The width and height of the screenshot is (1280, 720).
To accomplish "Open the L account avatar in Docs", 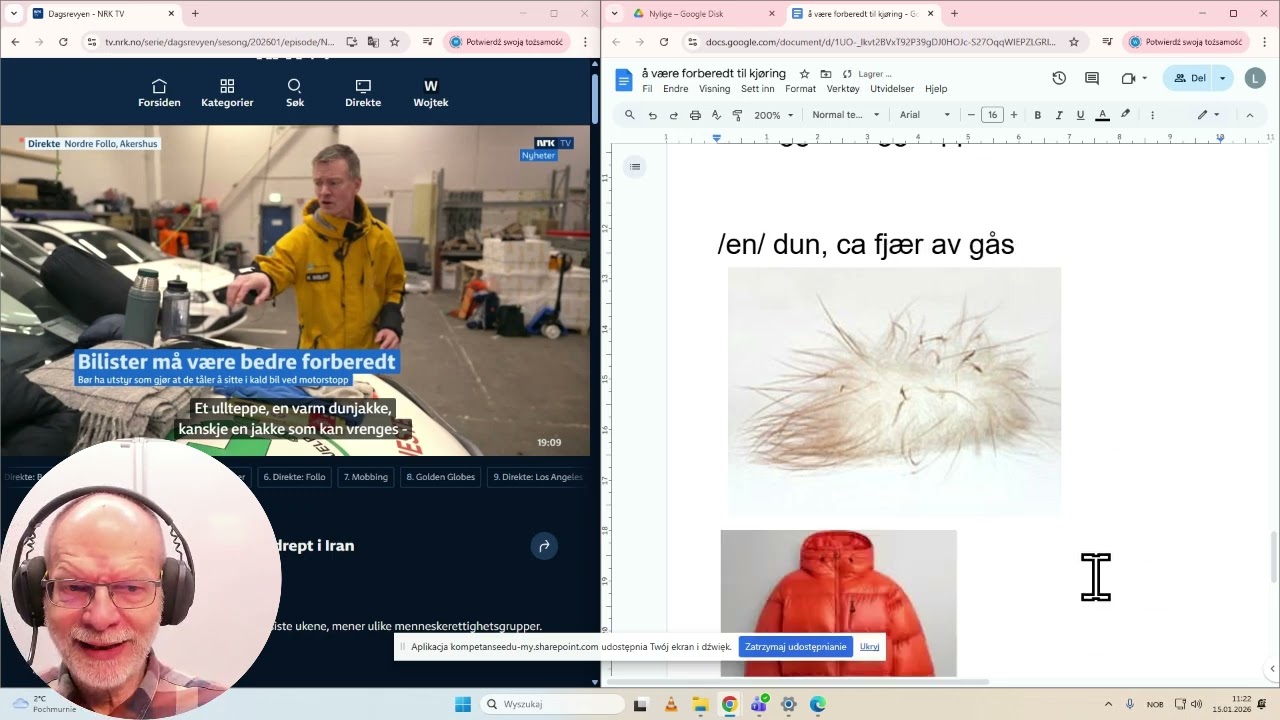I will pos(1255,78).
